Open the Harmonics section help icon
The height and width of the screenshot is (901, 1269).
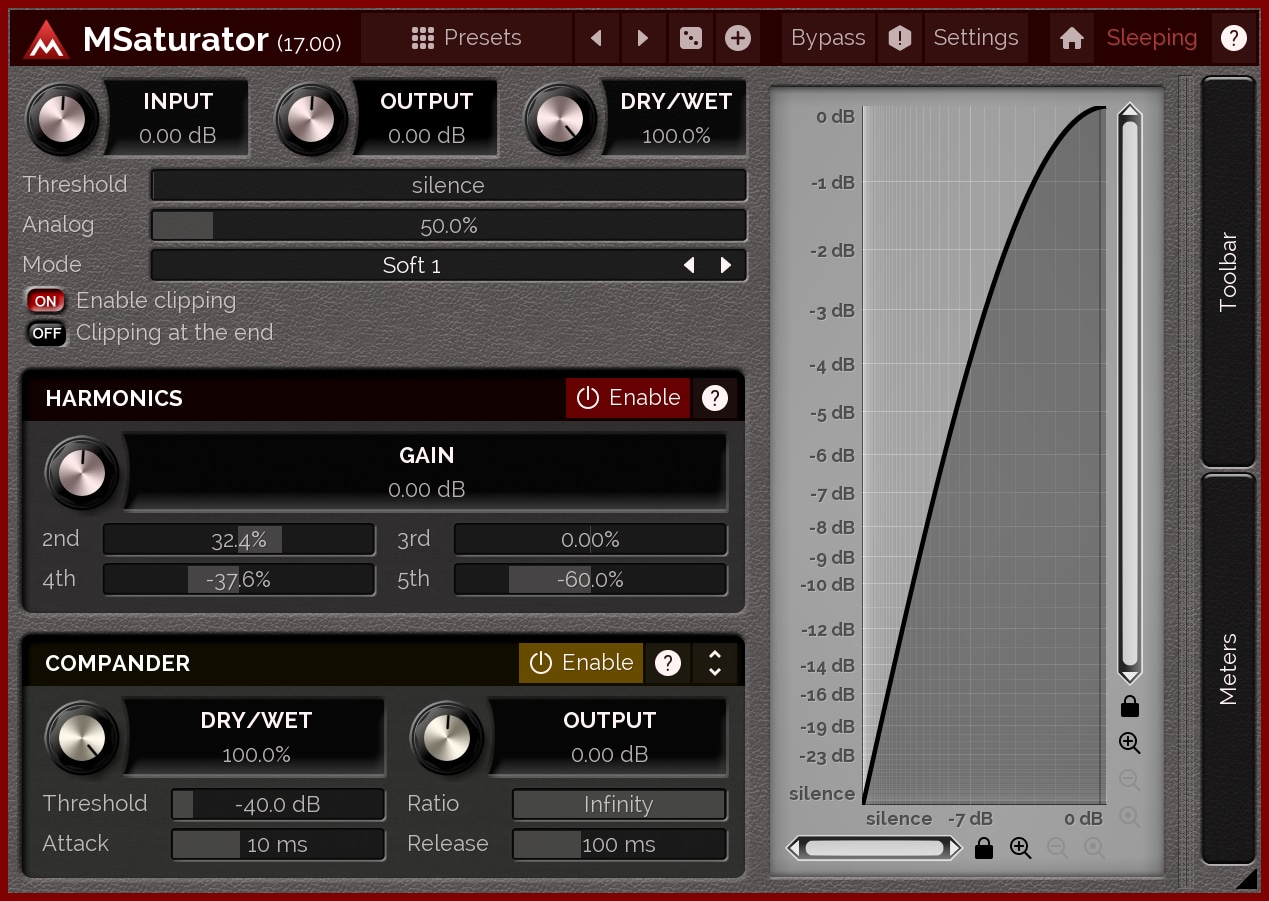714,398
